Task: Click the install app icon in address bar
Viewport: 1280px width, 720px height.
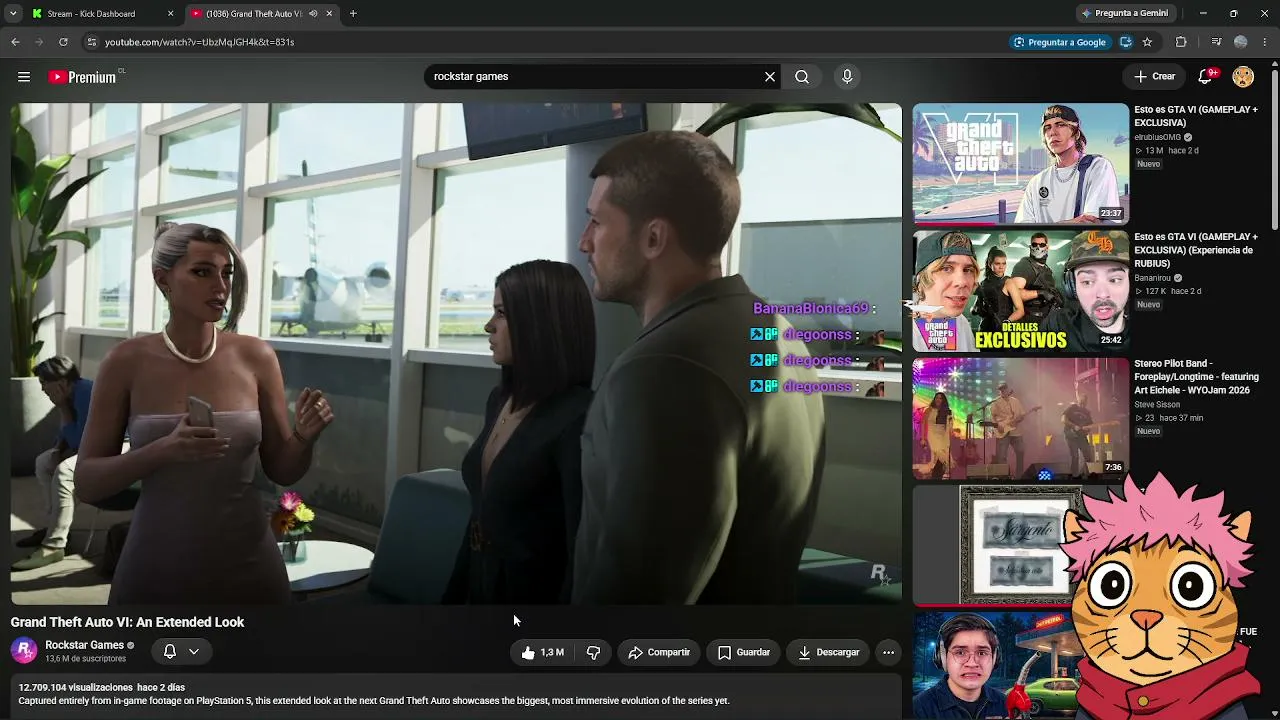Action: point(1126,42)
